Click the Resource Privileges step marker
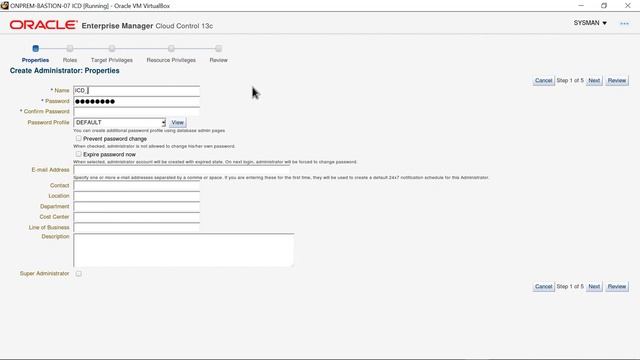The height and width of the screenshot is (360, 640). tap(171, 49)
